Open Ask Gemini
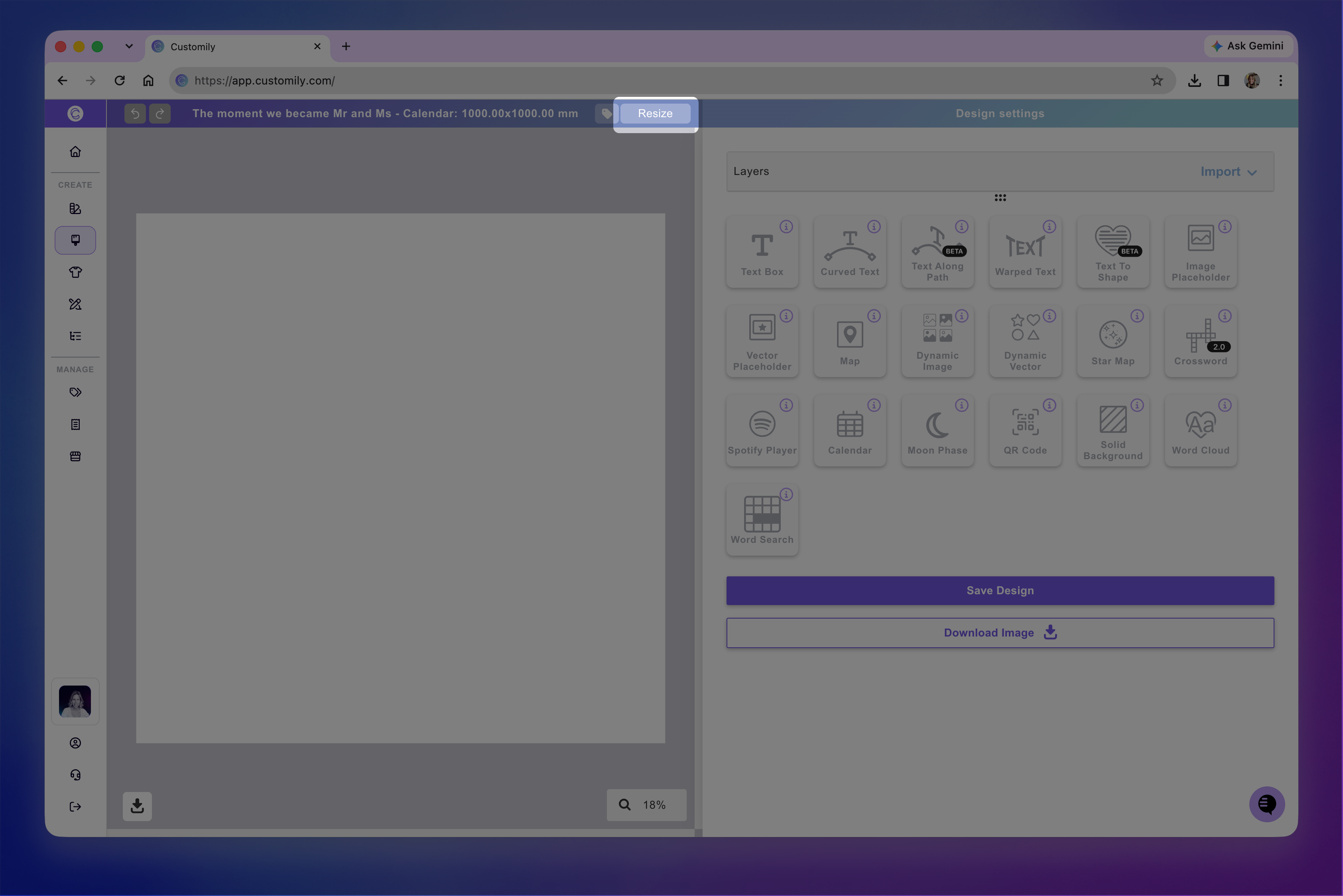The width and height of the screenshot is (1343, 896). [x=1248, y=46]
